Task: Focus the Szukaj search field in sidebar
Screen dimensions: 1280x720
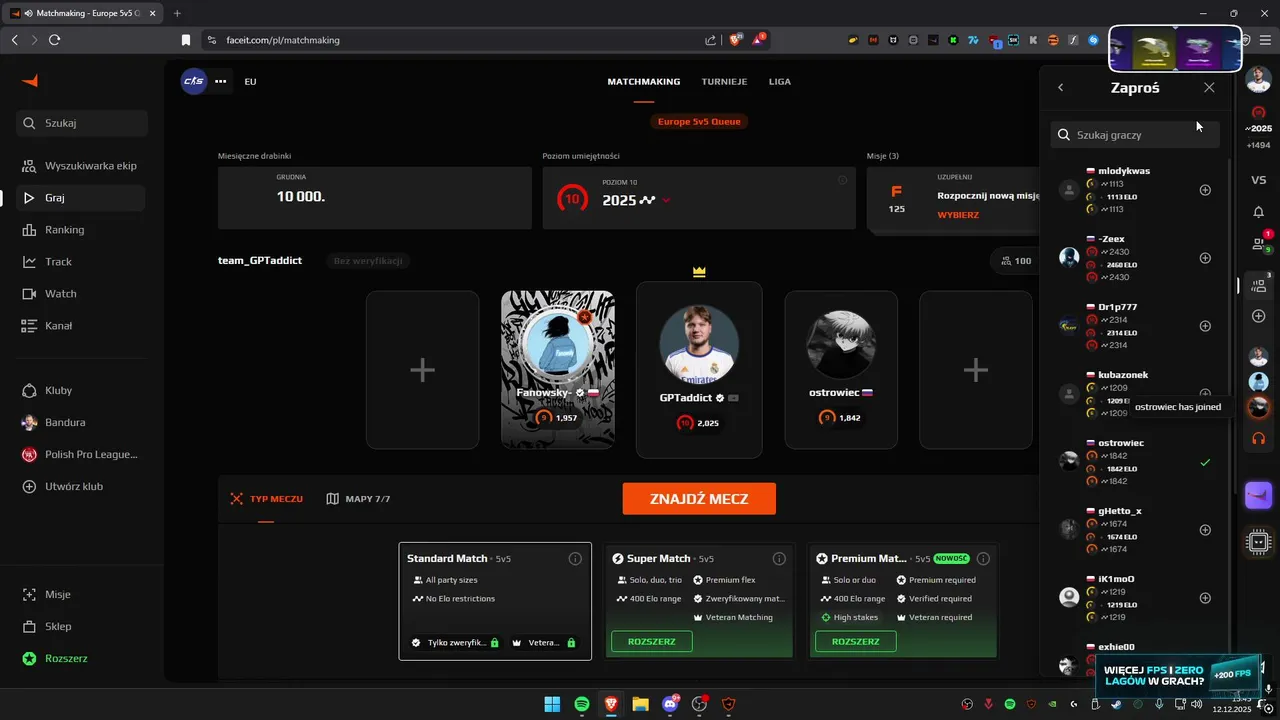Action: click(82, 123)
